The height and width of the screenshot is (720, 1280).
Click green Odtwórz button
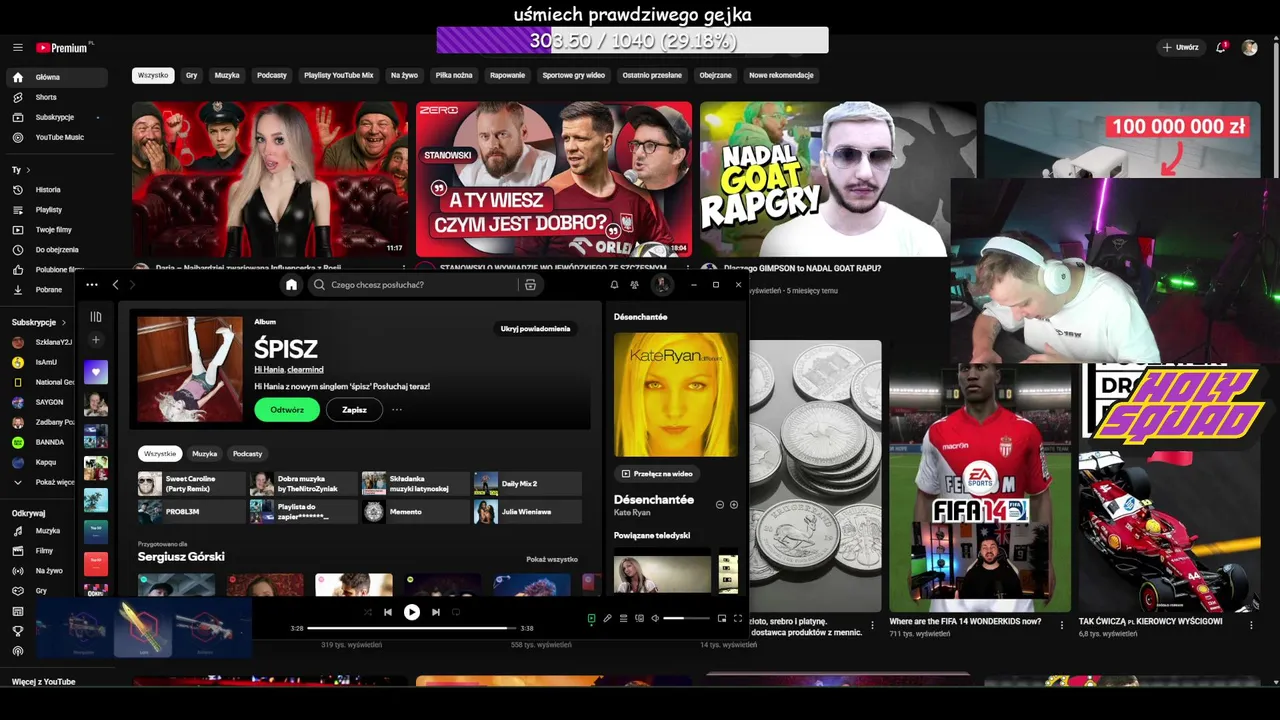click(x=287, y=409)
